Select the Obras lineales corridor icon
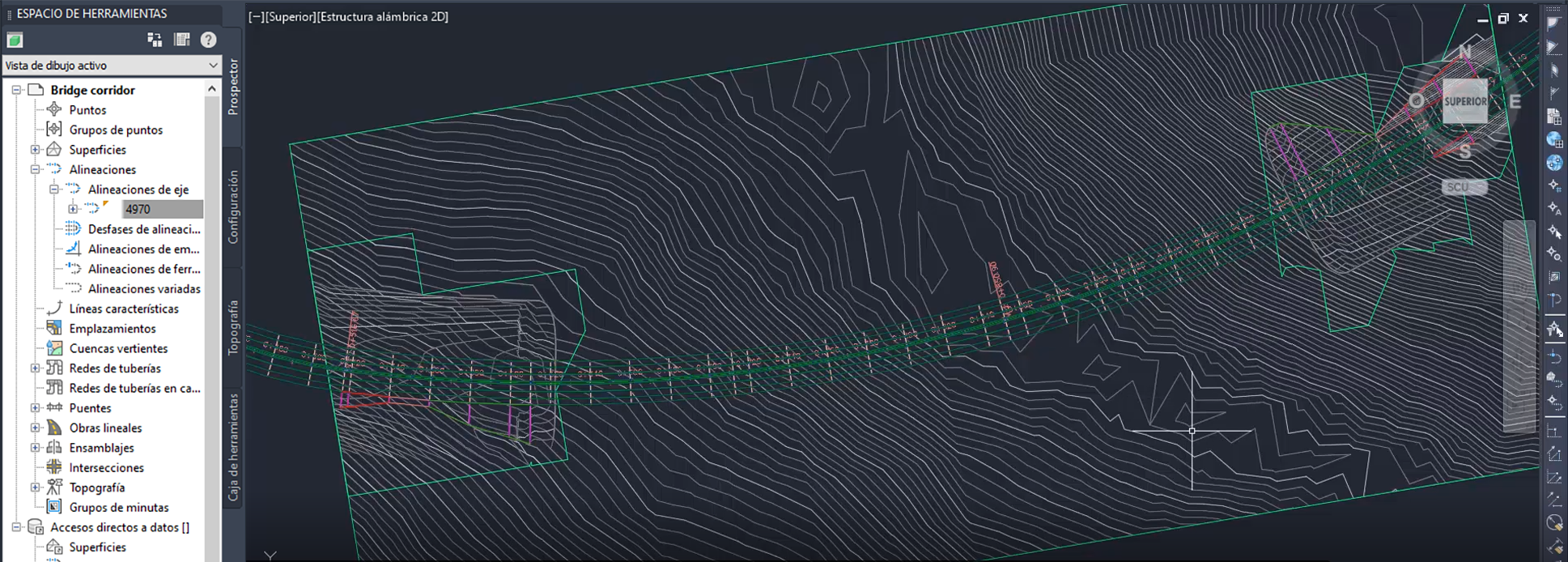 [54, 428]
